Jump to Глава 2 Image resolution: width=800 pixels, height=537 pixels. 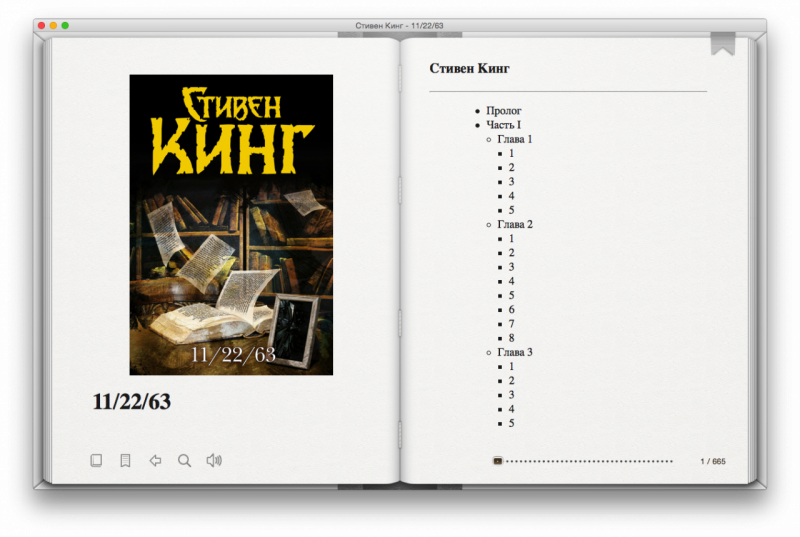(x=514, y=224)
